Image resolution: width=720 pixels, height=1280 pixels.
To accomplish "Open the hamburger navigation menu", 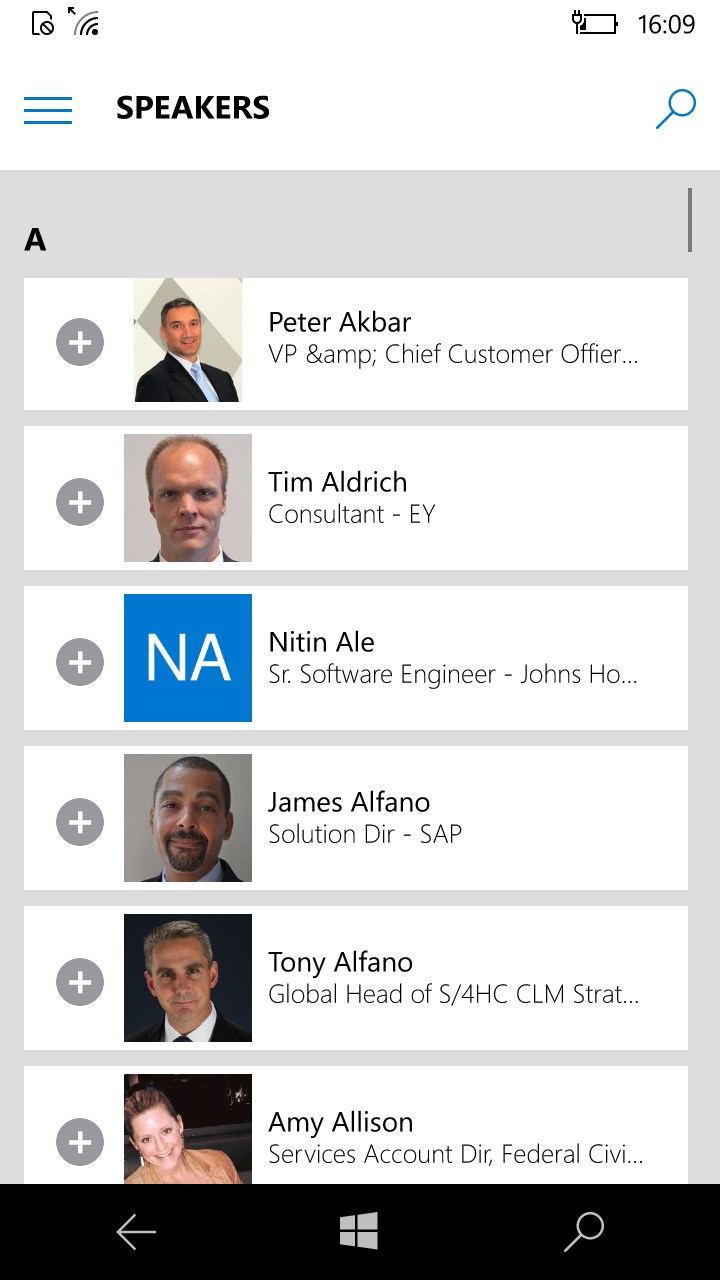I will [x=48, y=109].
